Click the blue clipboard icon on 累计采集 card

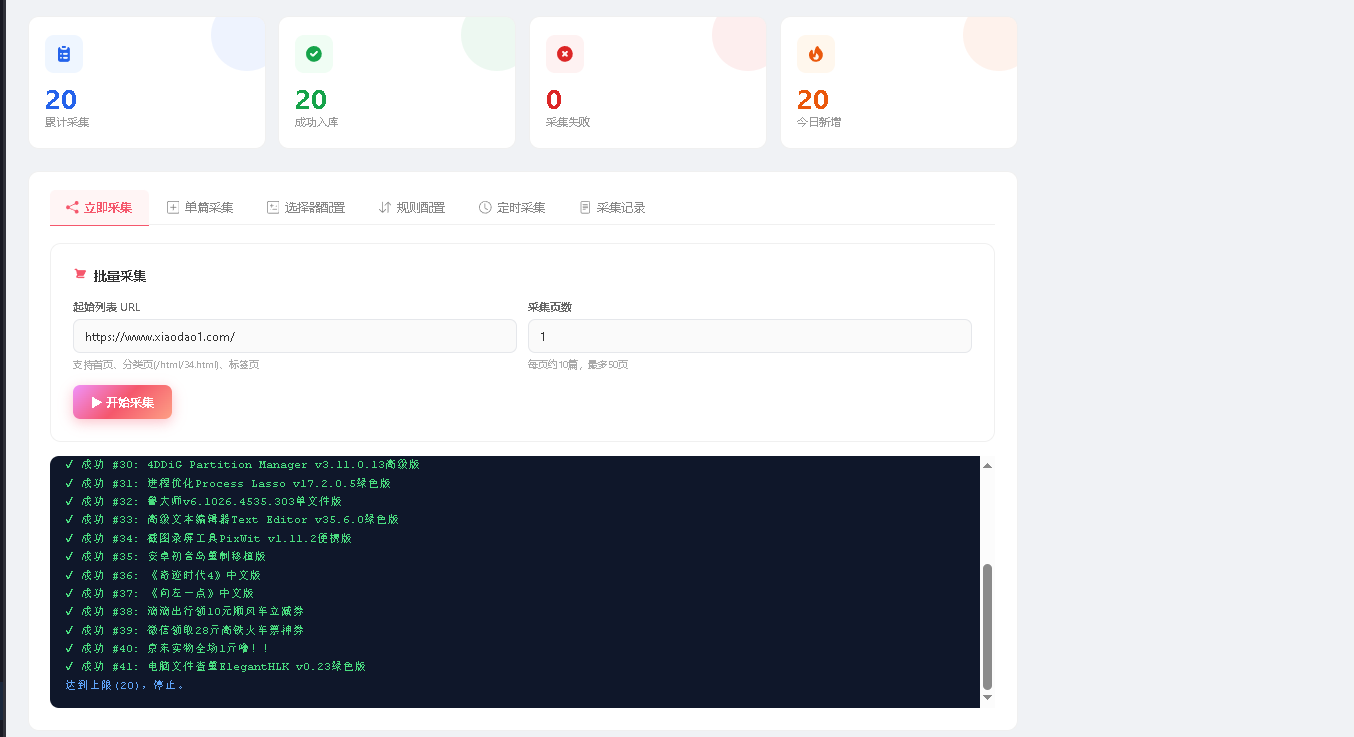pos(63,54)
